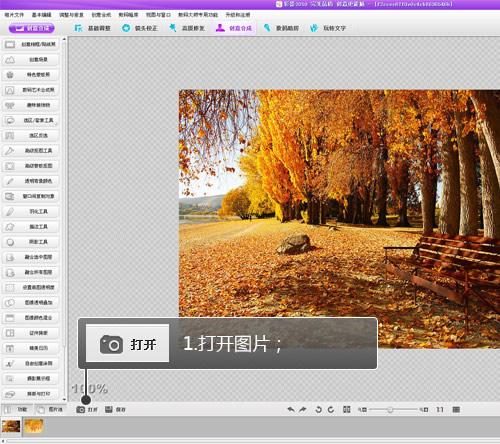The width and height of the screenshot is (500, 444).
Task: Click the 1:1 actual size button
Action: pos(440,409)
